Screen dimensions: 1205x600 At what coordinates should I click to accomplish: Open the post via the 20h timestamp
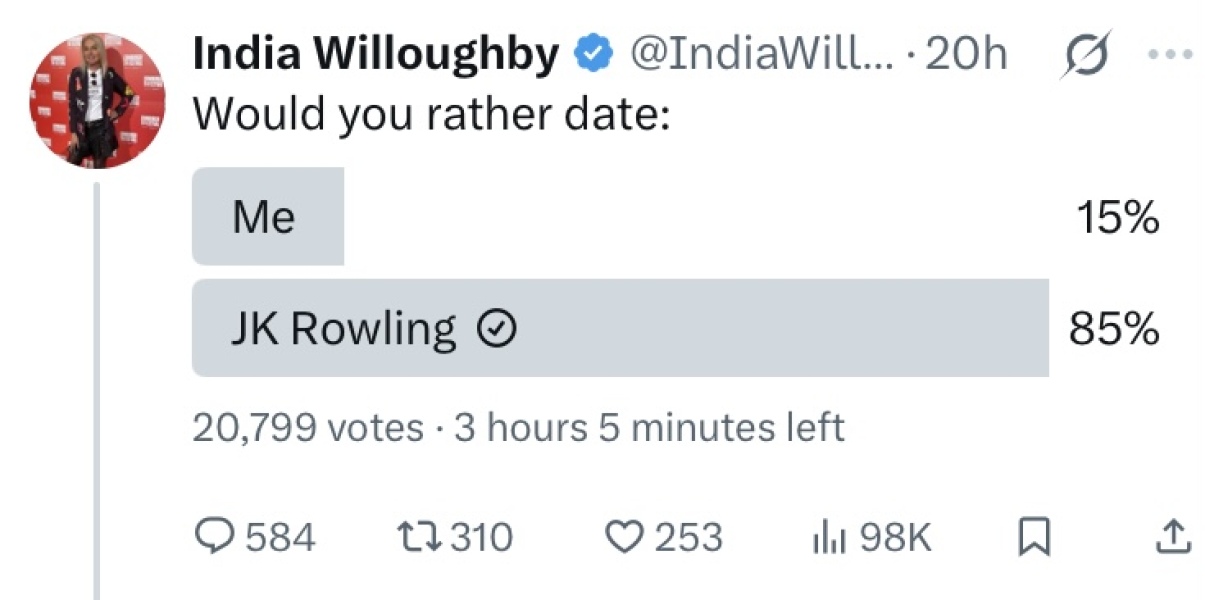(x=966, y=55)
